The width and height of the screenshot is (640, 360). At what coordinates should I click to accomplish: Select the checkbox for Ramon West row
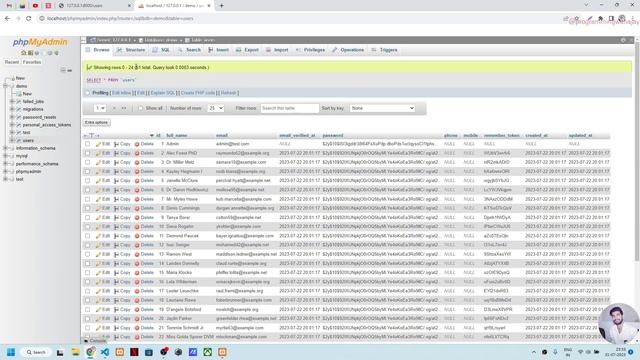coord(87,254)
